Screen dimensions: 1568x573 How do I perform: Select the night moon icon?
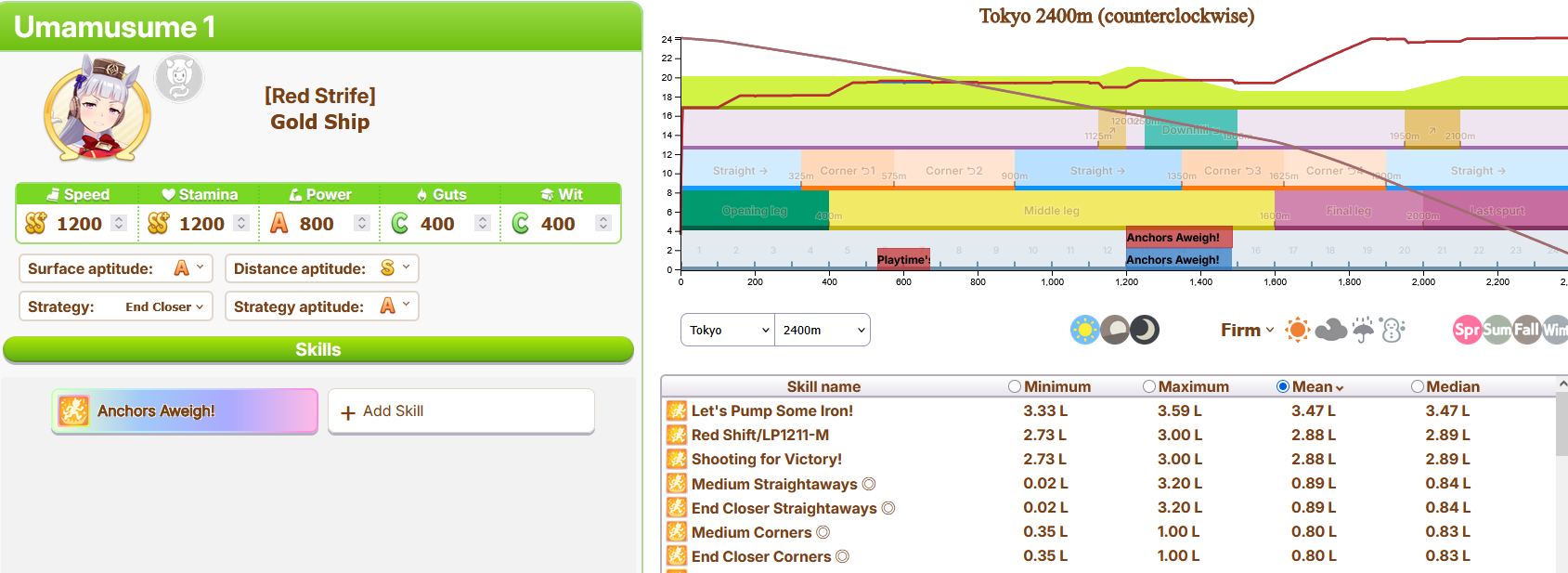coord(1145,330)
